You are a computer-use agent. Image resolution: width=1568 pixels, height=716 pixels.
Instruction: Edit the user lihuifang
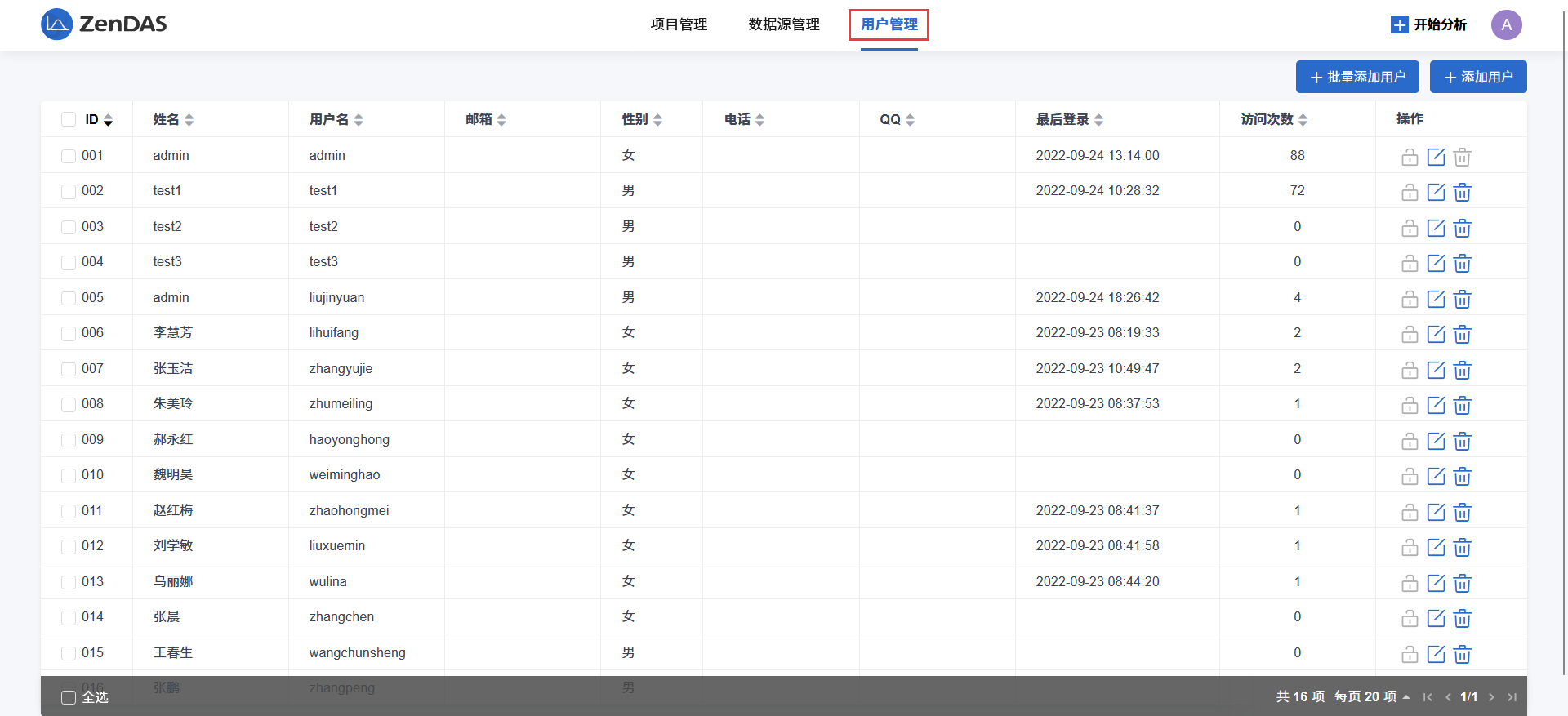tap(1436, 334)
